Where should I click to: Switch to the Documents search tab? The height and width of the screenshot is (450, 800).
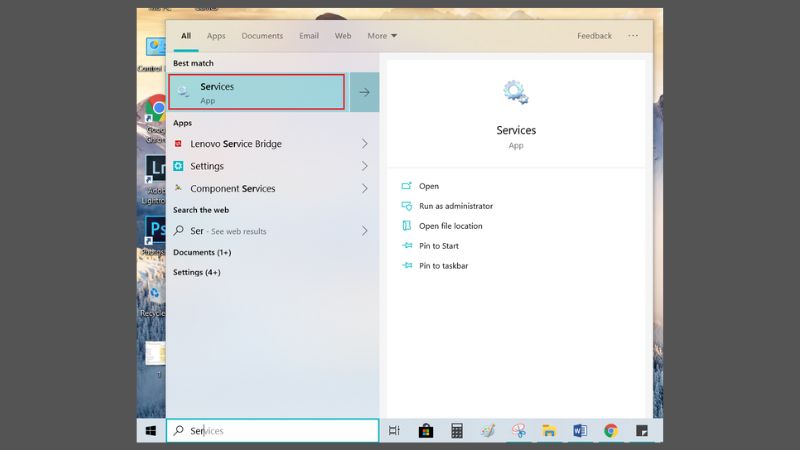262,36
